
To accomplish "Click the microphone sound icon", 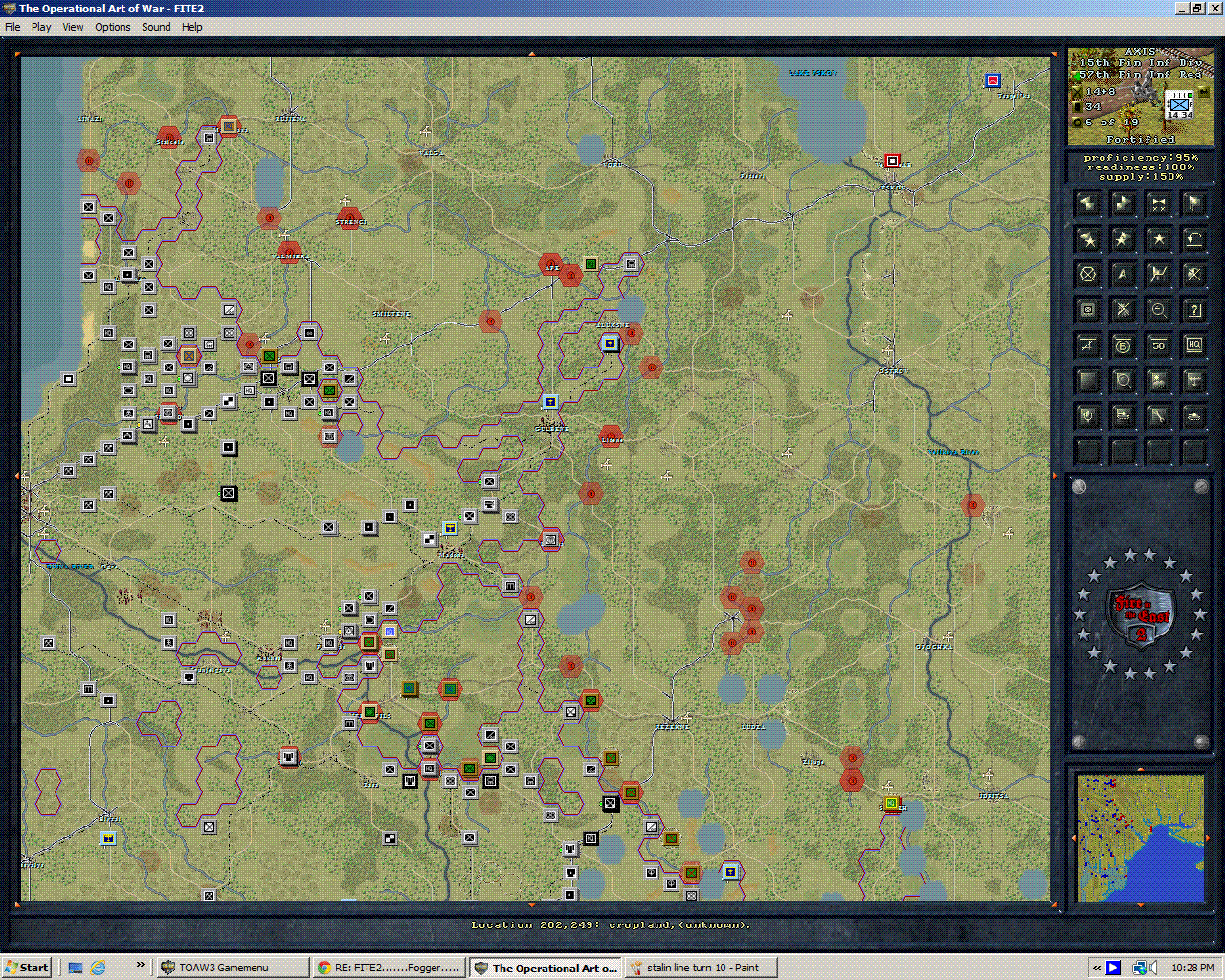I will pos(1088,415).
